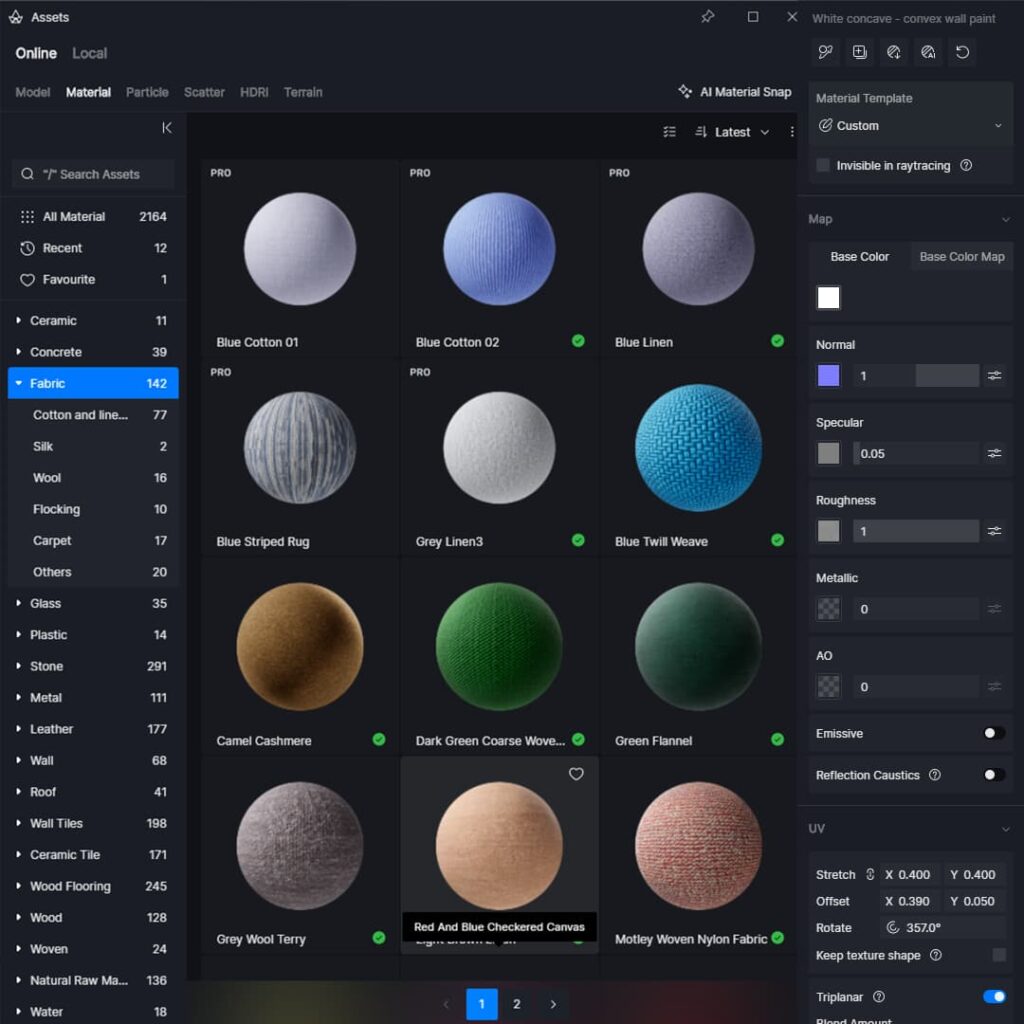1024x1024 pixels.
Task: Open the Latest sort dropdown
Action: click(x=733, y=132)
